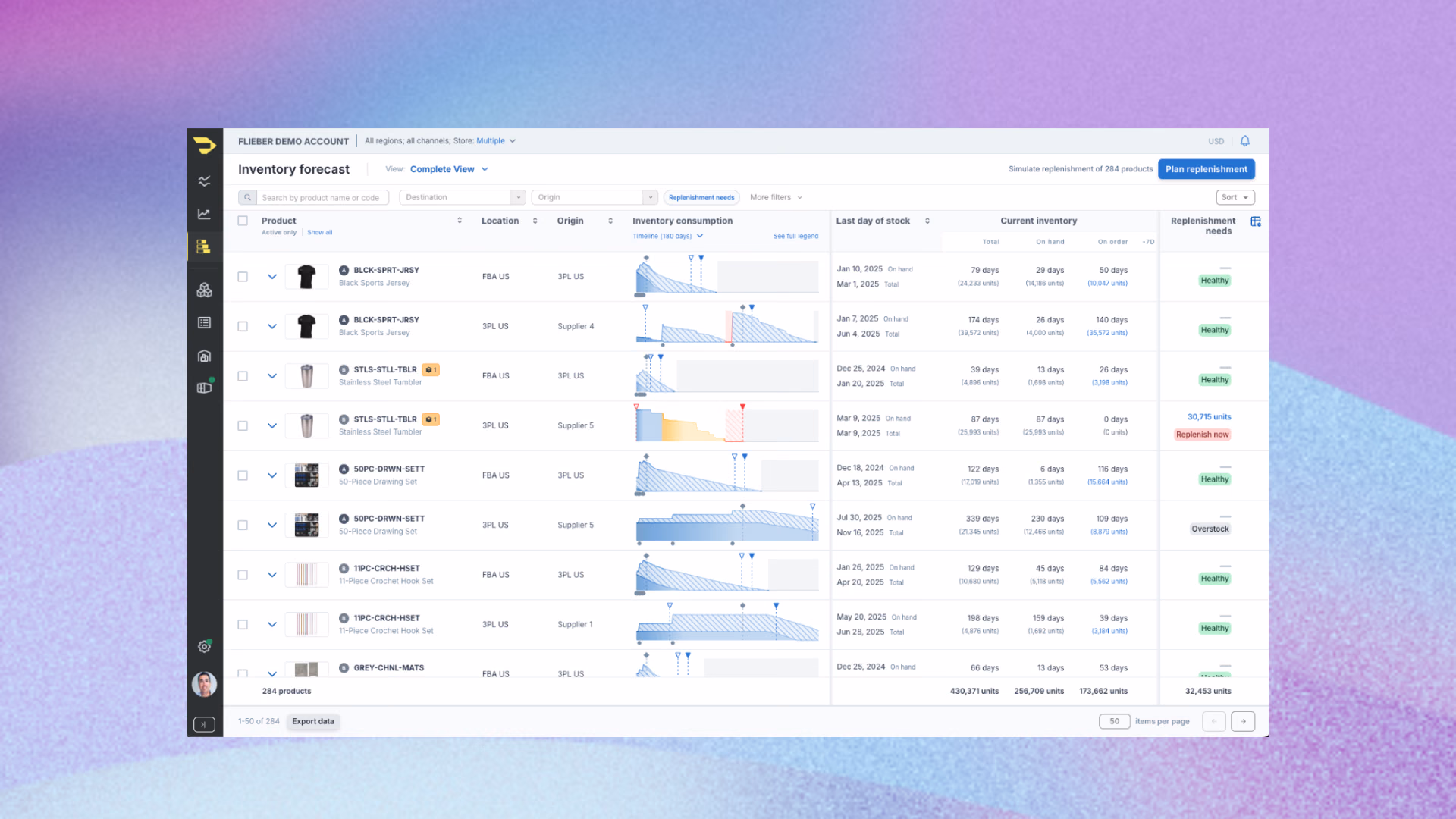Open the Destination dropdown

click(463, 197)
